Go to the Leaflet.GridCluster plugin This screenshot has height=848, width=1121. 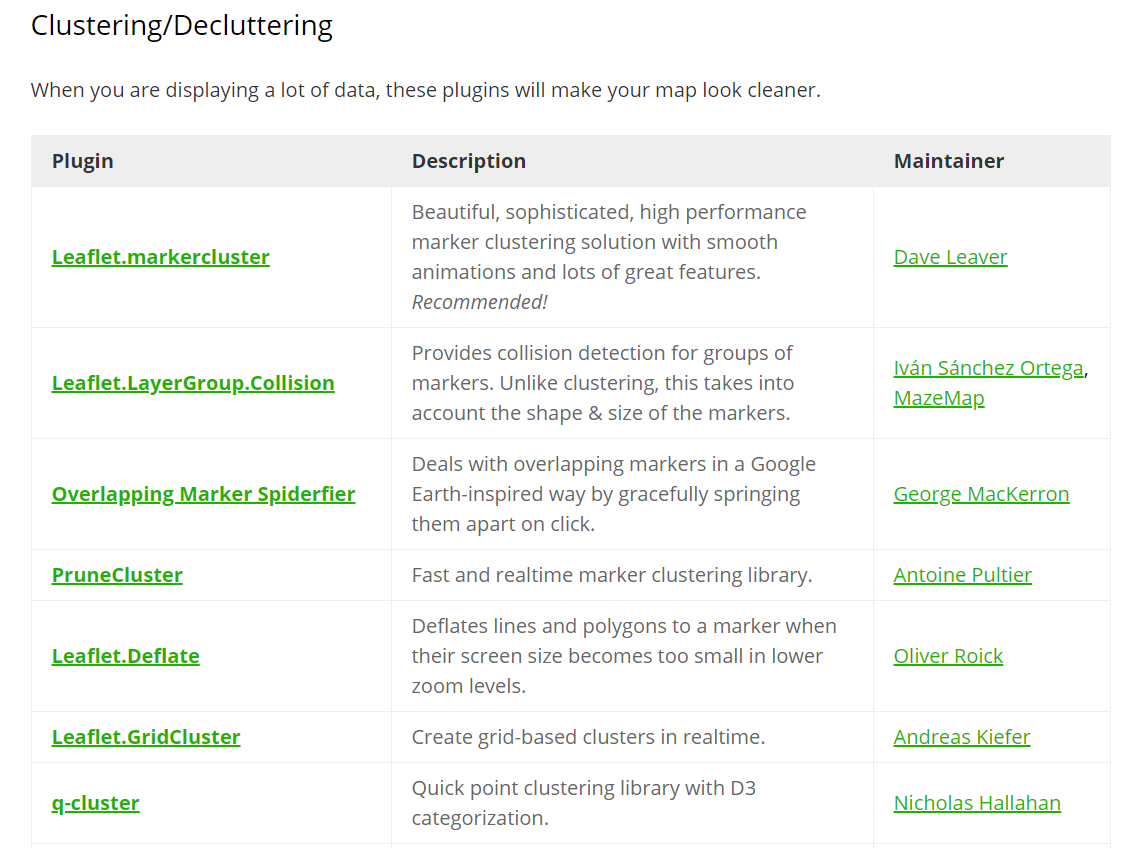tap(146, 736)
